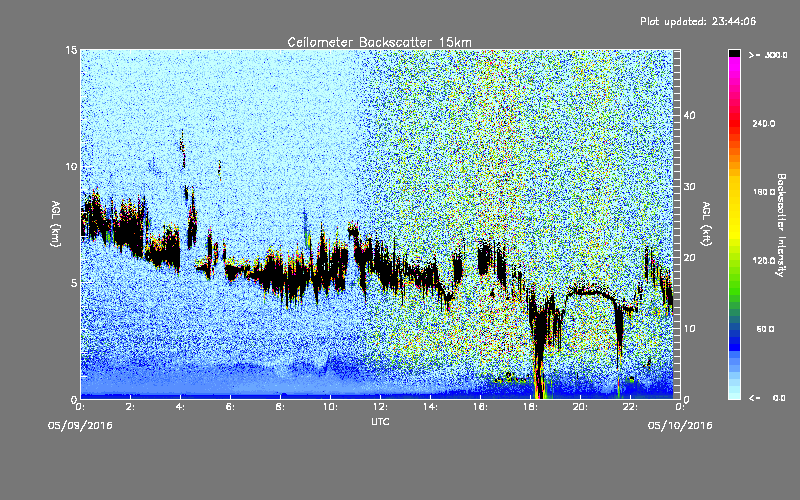The height and width of the screenshot is (500, 800).
Task: Click the 240.0 colorbar value label
Action: (764, 123)
